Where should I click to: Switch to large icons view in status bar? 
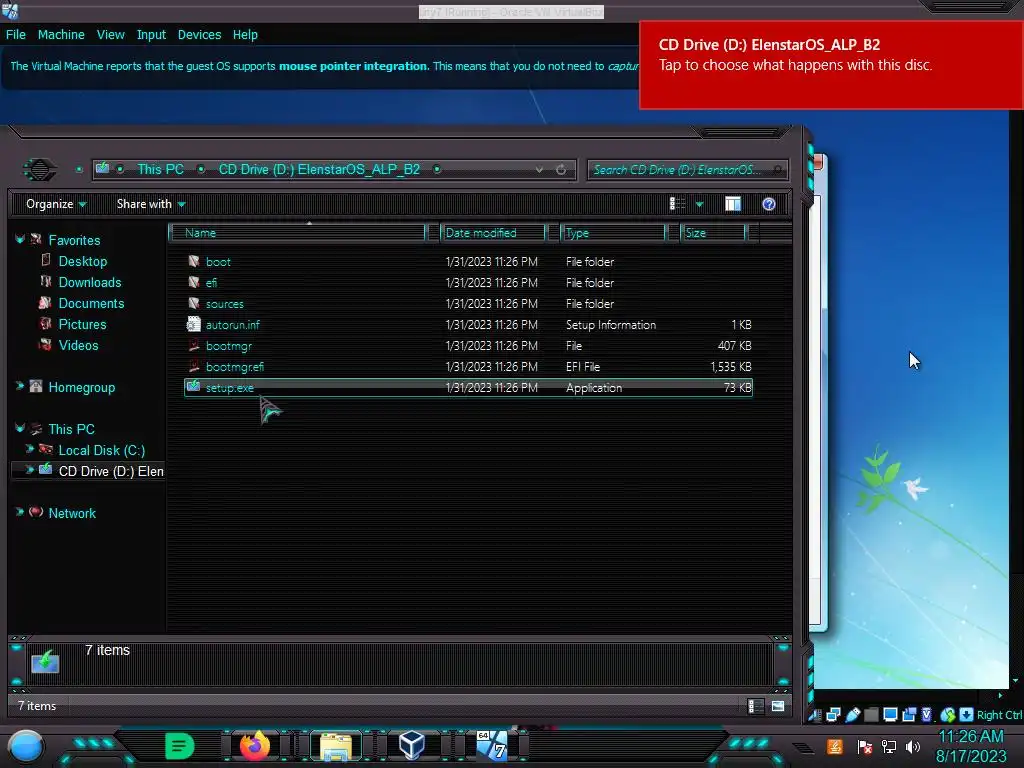tap(778, 706)
